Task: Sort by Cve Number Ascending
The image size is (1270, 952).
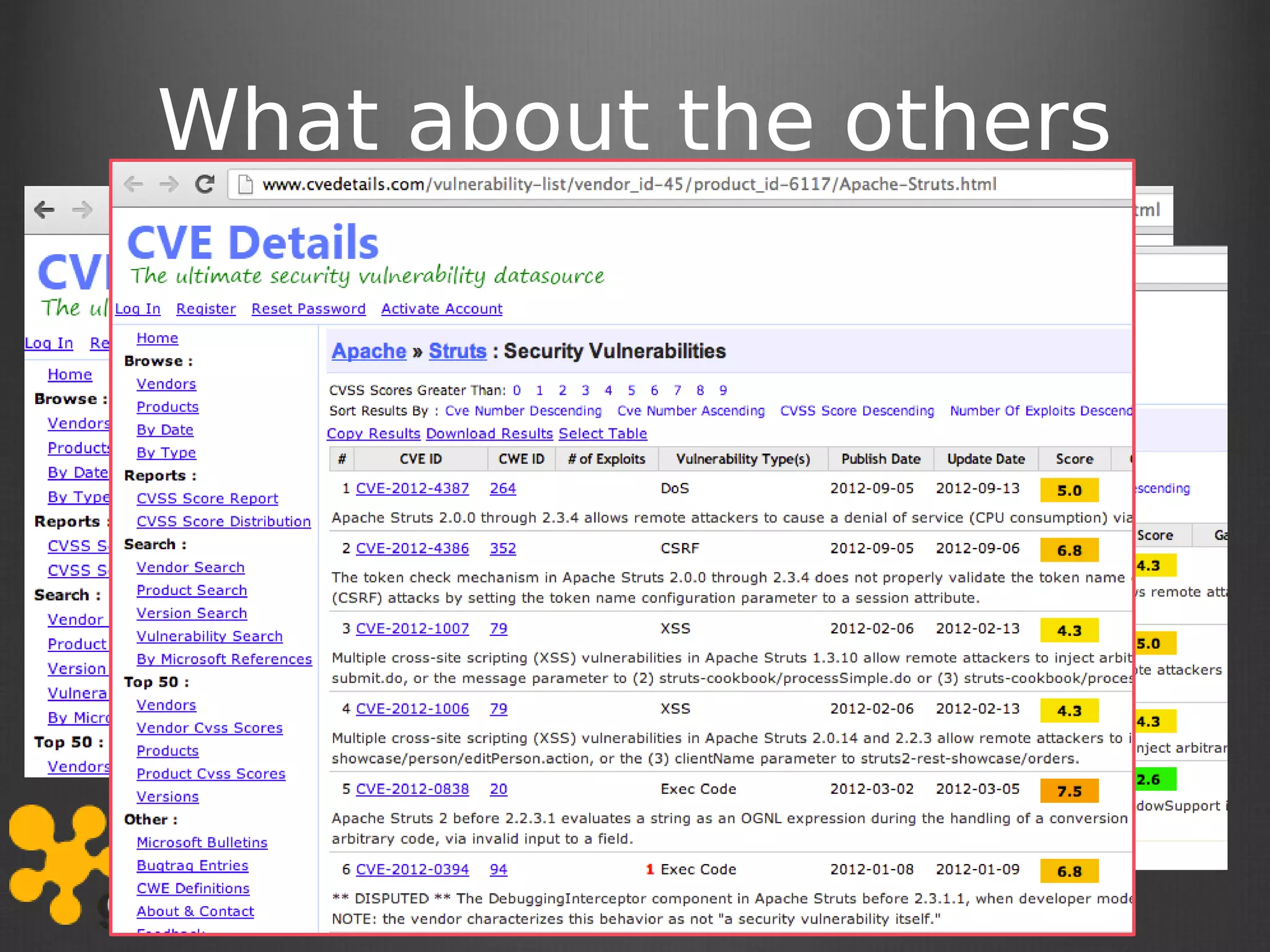Action: click(691, 411)
